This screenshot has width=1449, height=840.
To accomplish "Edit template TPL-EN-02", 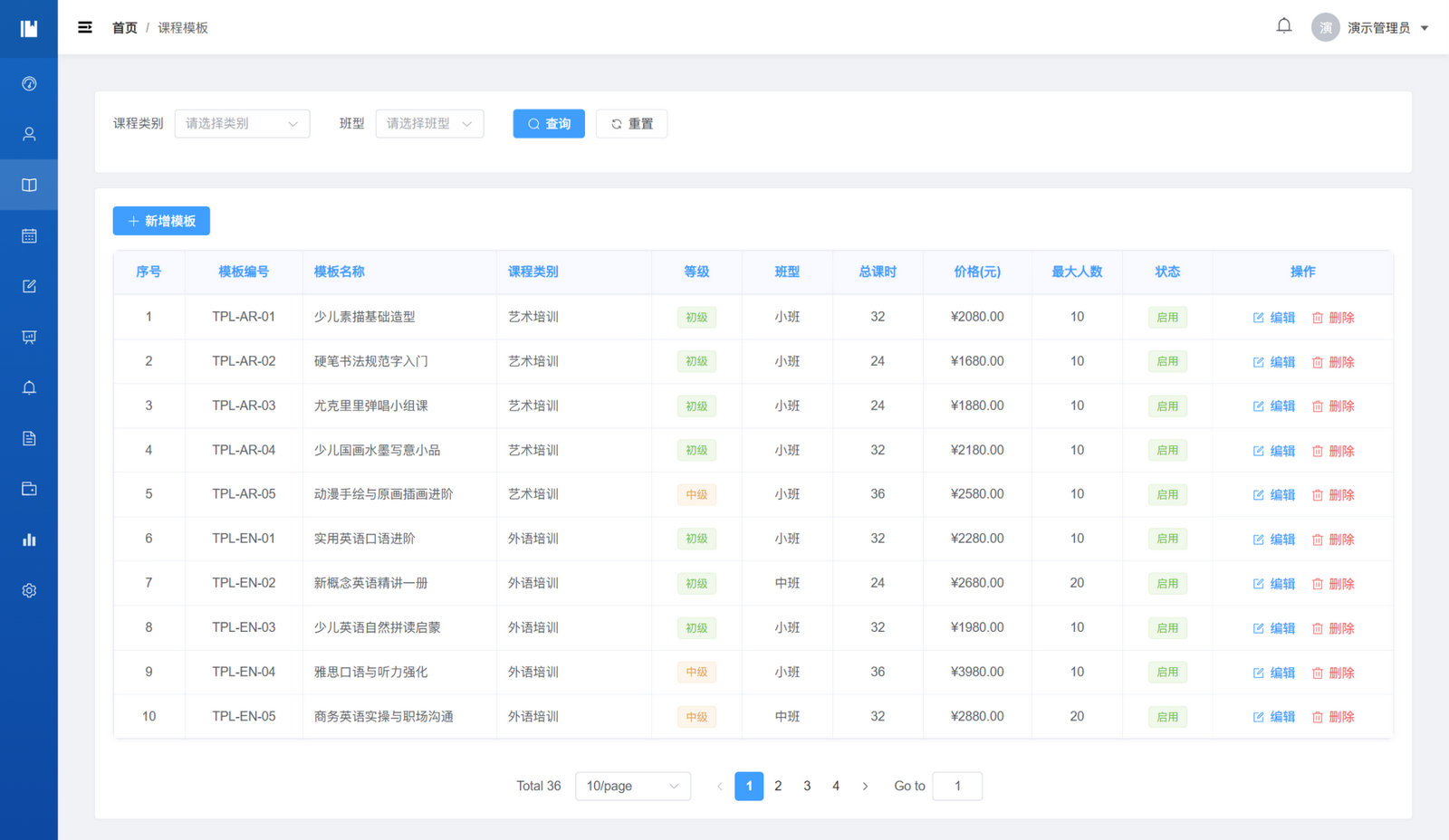I will [x=1274, y=584].
